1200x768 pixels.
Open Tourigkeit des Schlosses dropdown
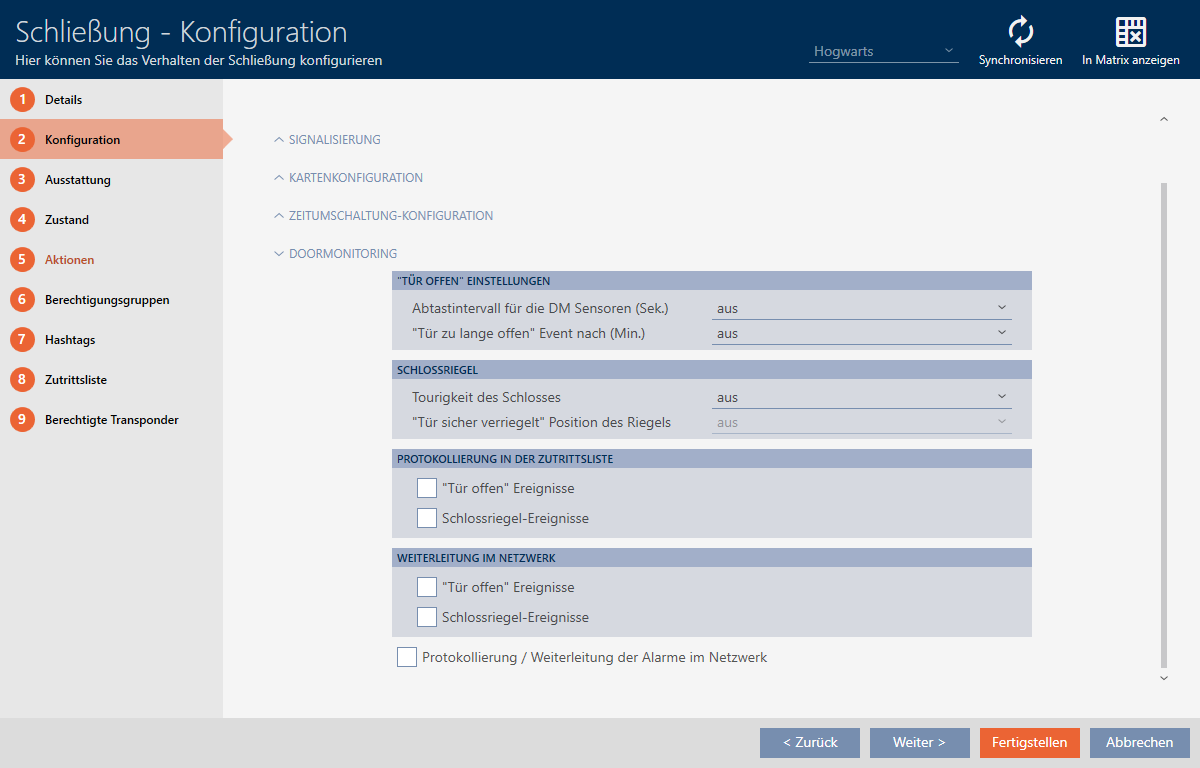pos(861,398)
